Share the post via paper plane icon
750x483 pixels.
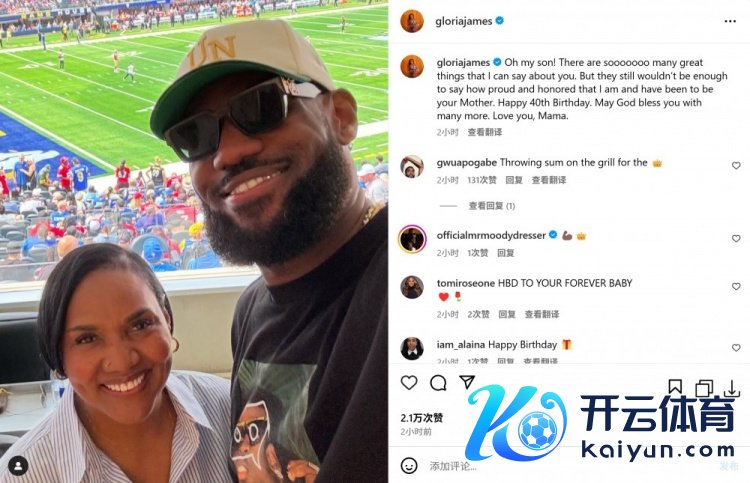point(467,382)
